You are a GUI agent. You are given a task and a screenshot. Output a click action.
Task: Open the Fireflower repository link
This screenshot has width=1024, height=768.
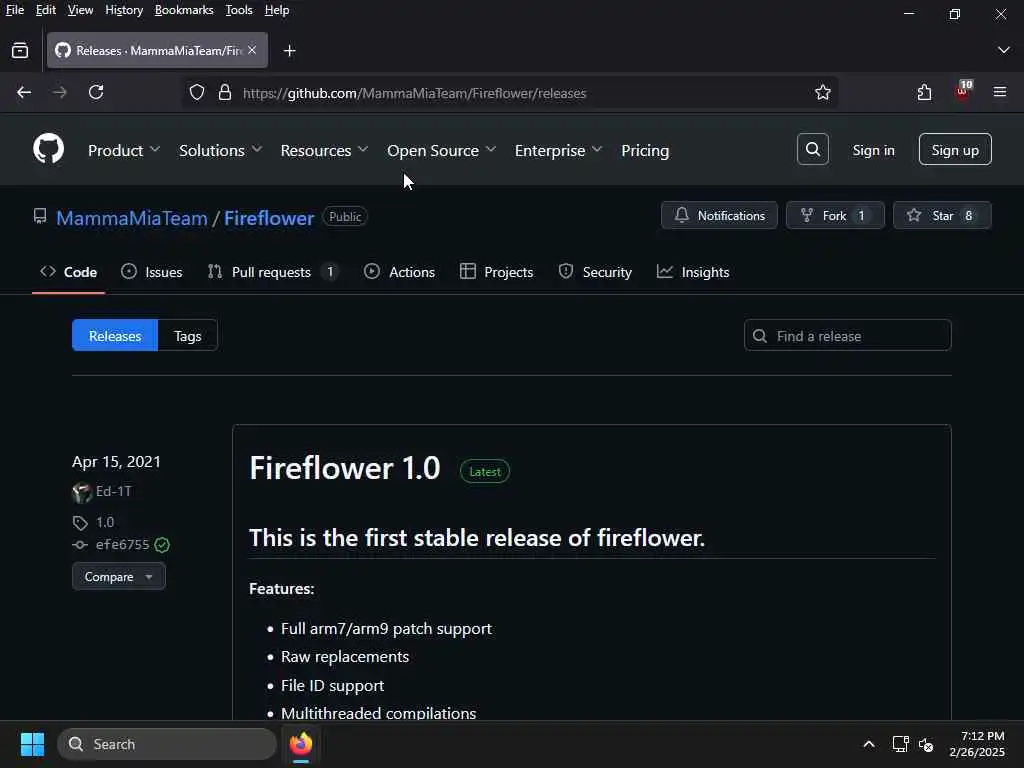point(269,218)
